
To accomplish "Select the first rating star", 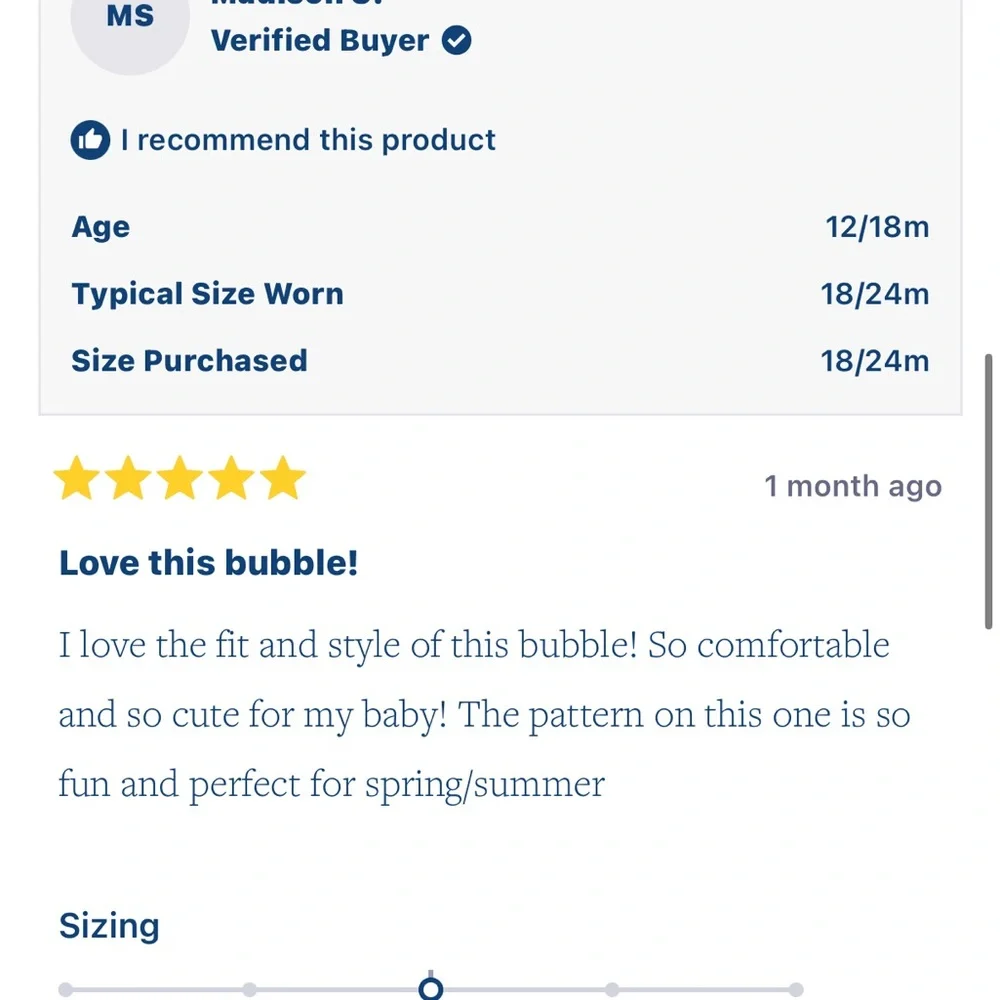I will point(77,478).
